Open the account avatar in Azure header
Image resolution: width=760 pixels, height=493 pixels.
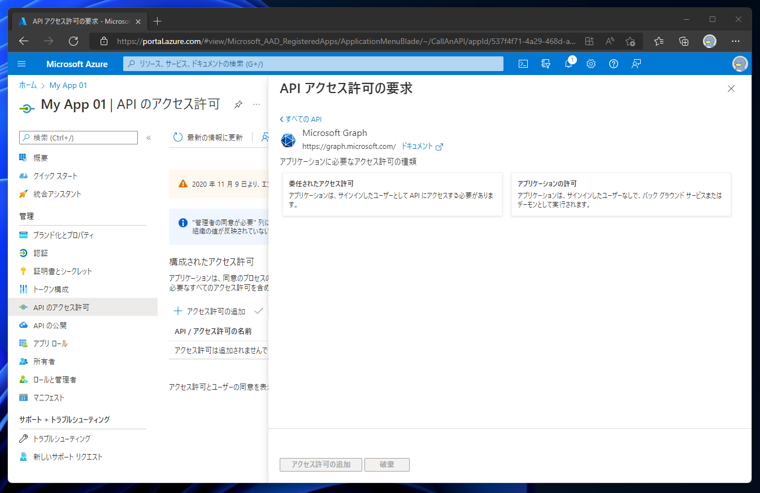[740, 64]
